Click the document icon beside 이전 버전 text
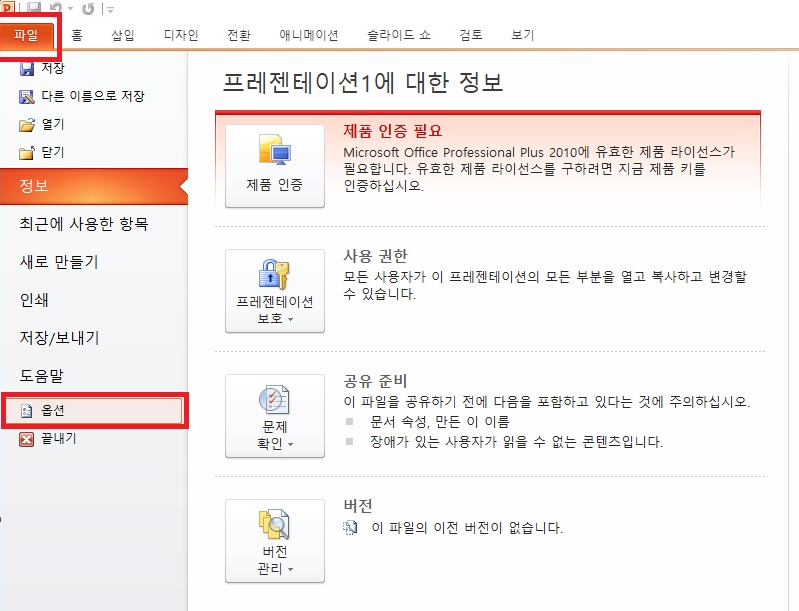Screen dimensions: 799x611 coord(351,527)
